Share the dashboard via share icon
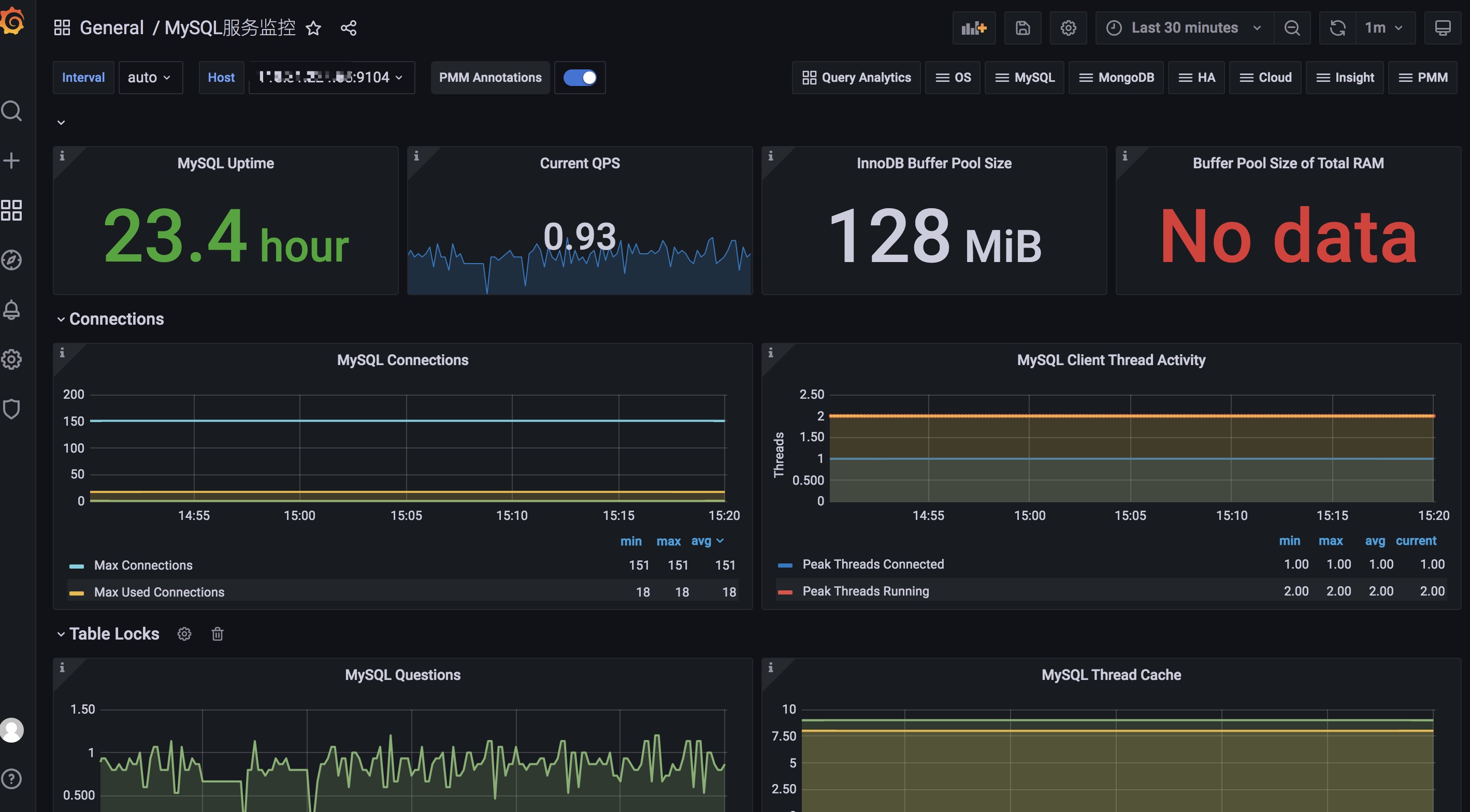Screen dimensions: 1470x812 point(349,28)
